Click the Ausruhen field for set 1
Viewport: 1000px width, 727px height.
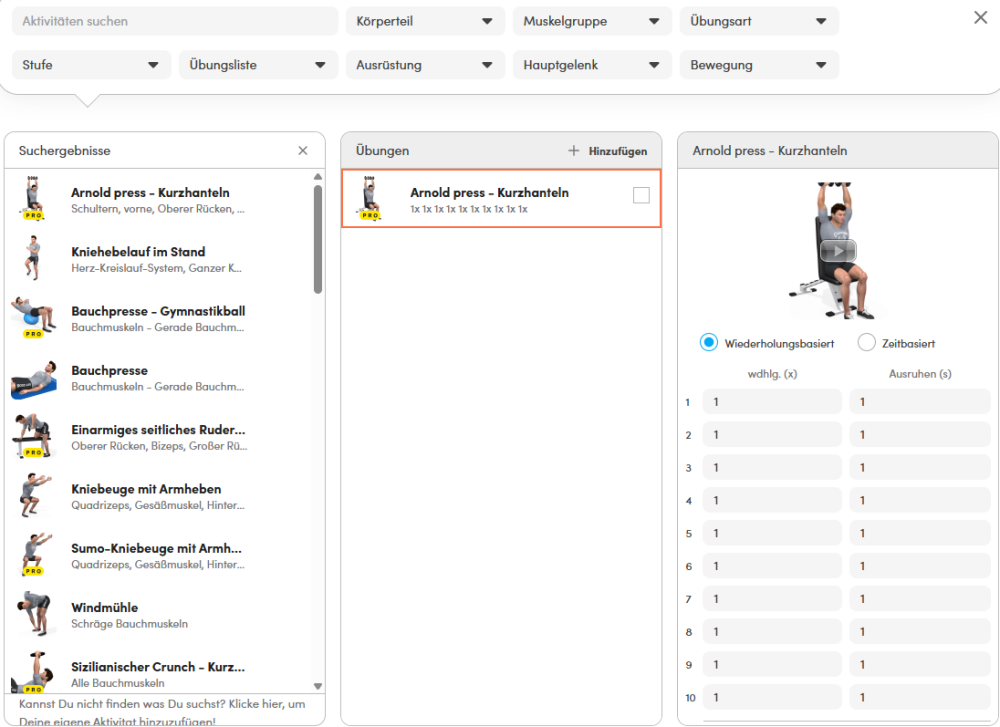919,402
